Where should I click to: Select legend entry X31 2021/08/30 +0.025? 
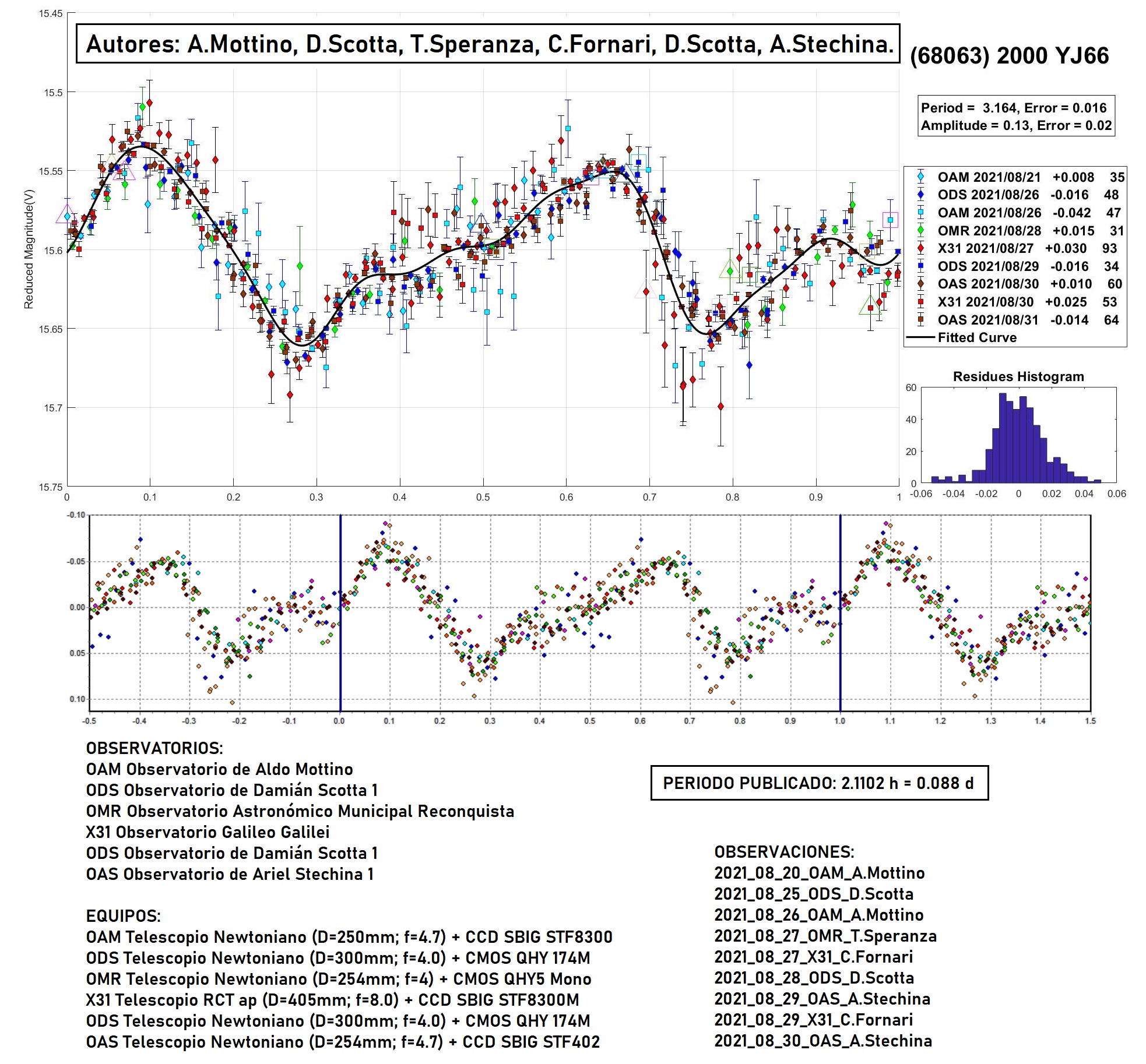coord(1016,302)
